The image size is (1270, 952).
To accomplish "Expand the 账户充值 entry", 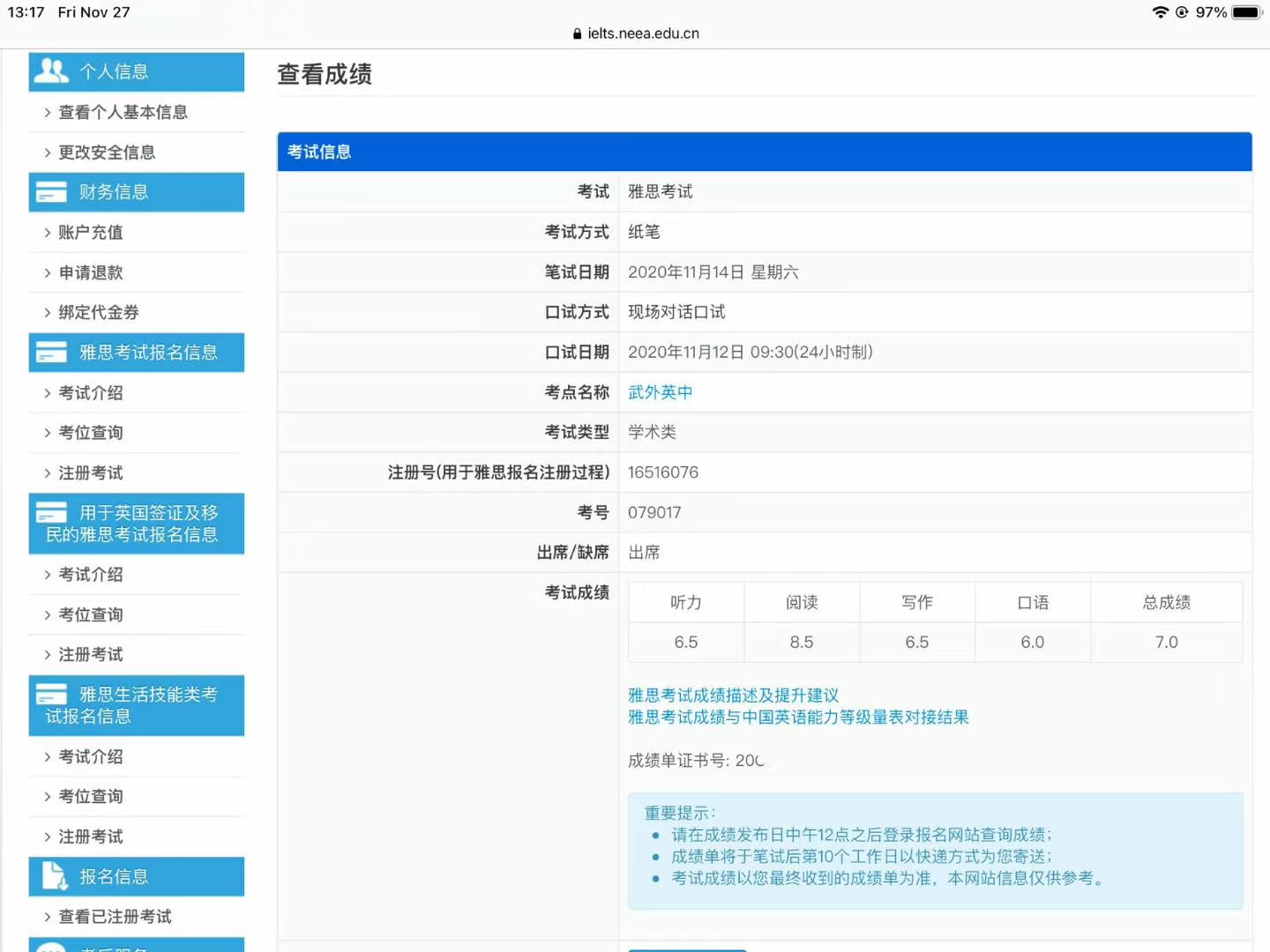I will (90, 232).
